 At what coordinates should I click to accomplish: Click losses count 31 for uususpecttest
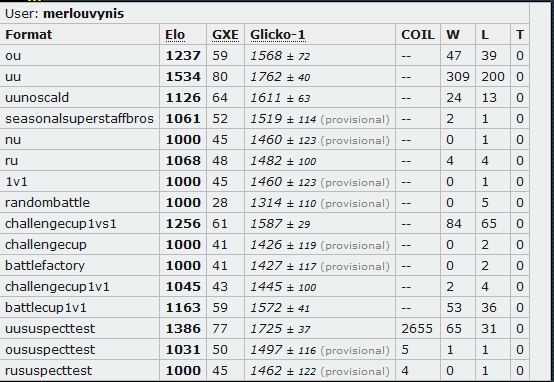pyautogui.click(x=489, y=329)
